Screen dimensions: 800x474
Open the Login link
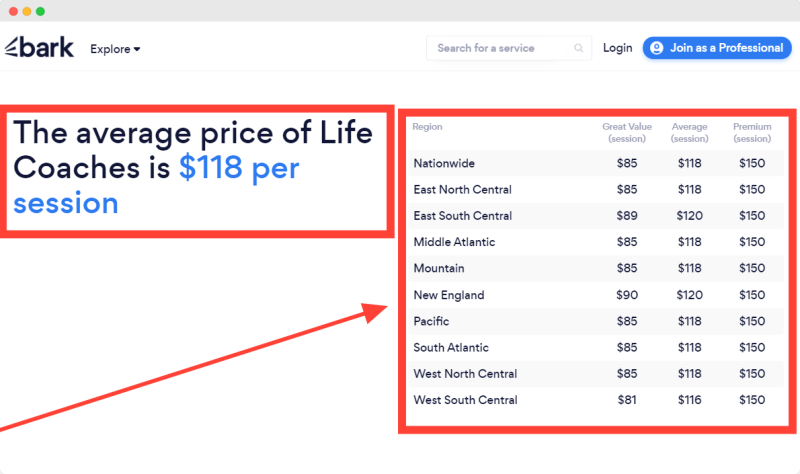[617, 48]
